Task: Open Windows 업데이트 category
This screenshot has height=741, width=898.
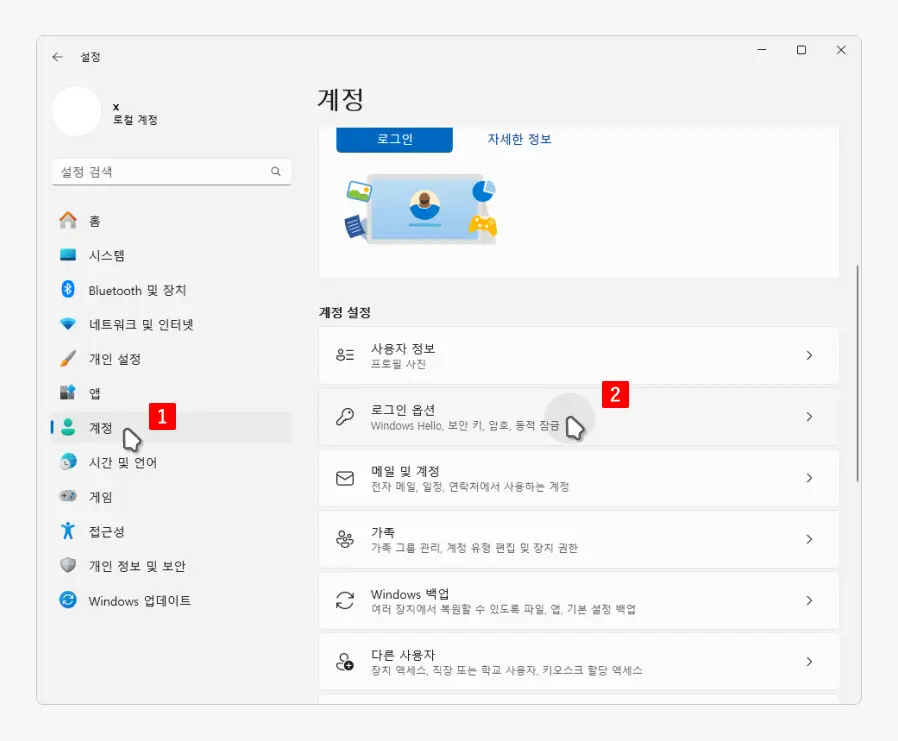Action: [x=171, y=600]
